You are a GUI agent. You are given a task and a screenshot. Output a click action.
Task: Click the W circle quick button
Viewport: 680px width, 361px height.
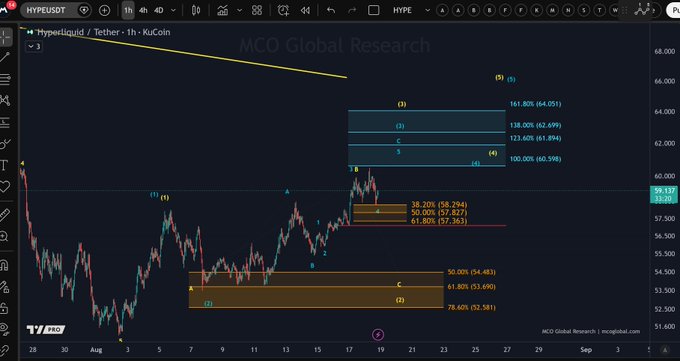click(615, 10)
